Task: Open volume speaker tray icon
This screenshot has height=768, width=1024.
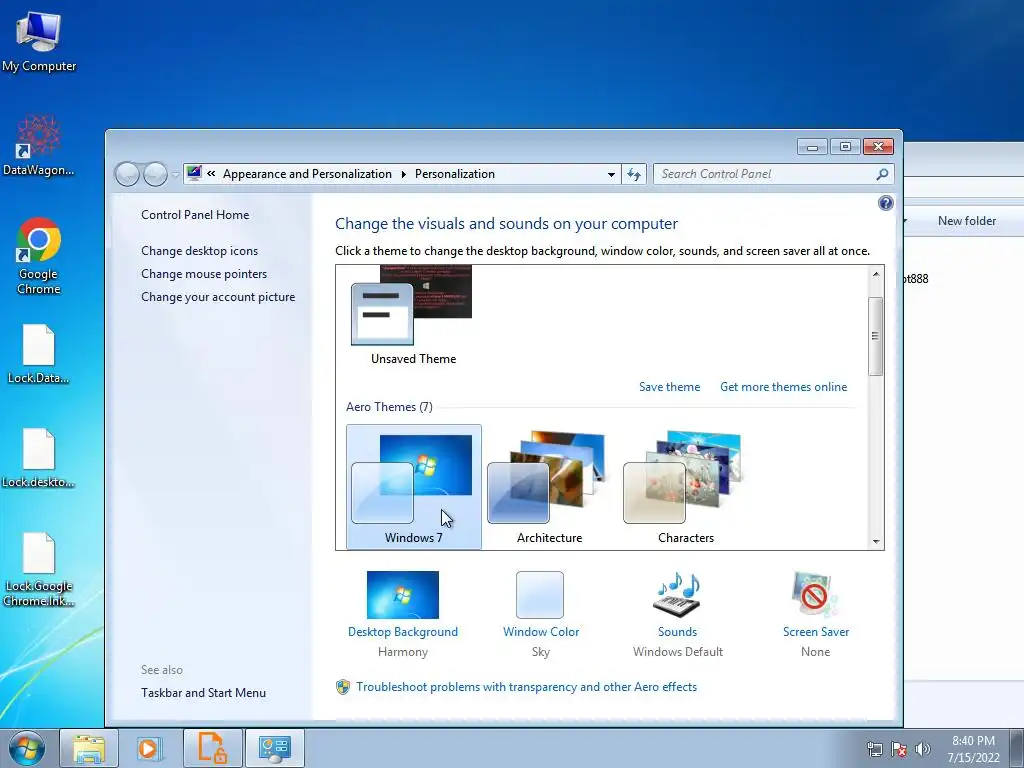Action: (x=923, y=749)
